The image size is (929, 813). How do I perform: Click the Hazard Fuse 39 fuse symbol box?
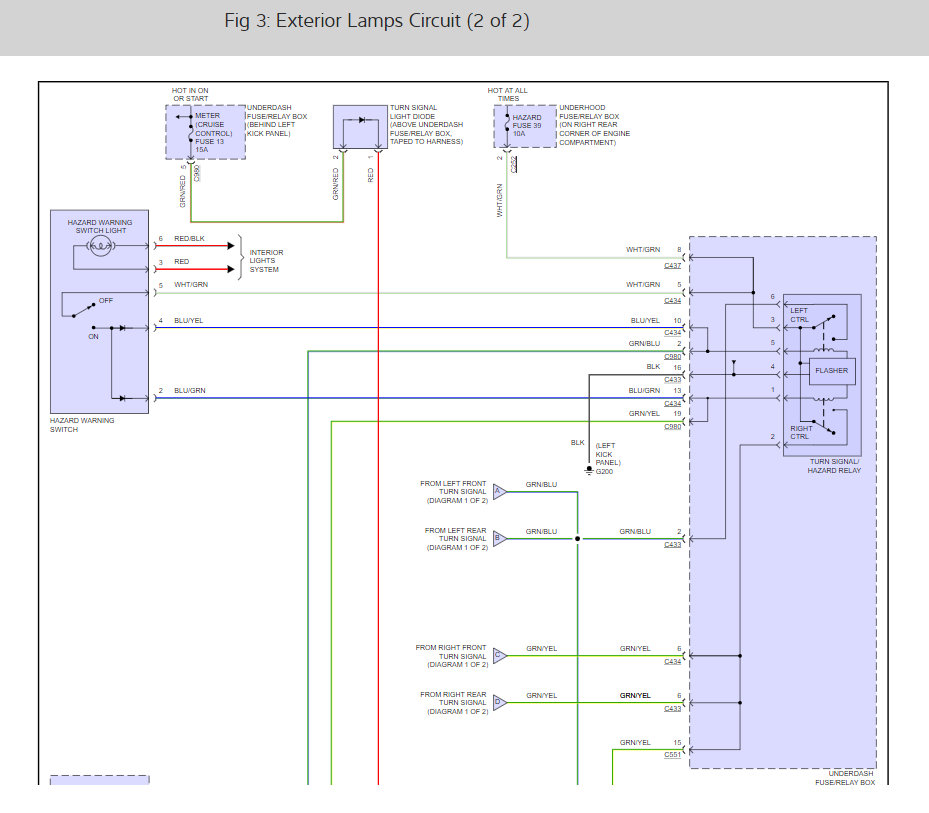tap(525, 127)
